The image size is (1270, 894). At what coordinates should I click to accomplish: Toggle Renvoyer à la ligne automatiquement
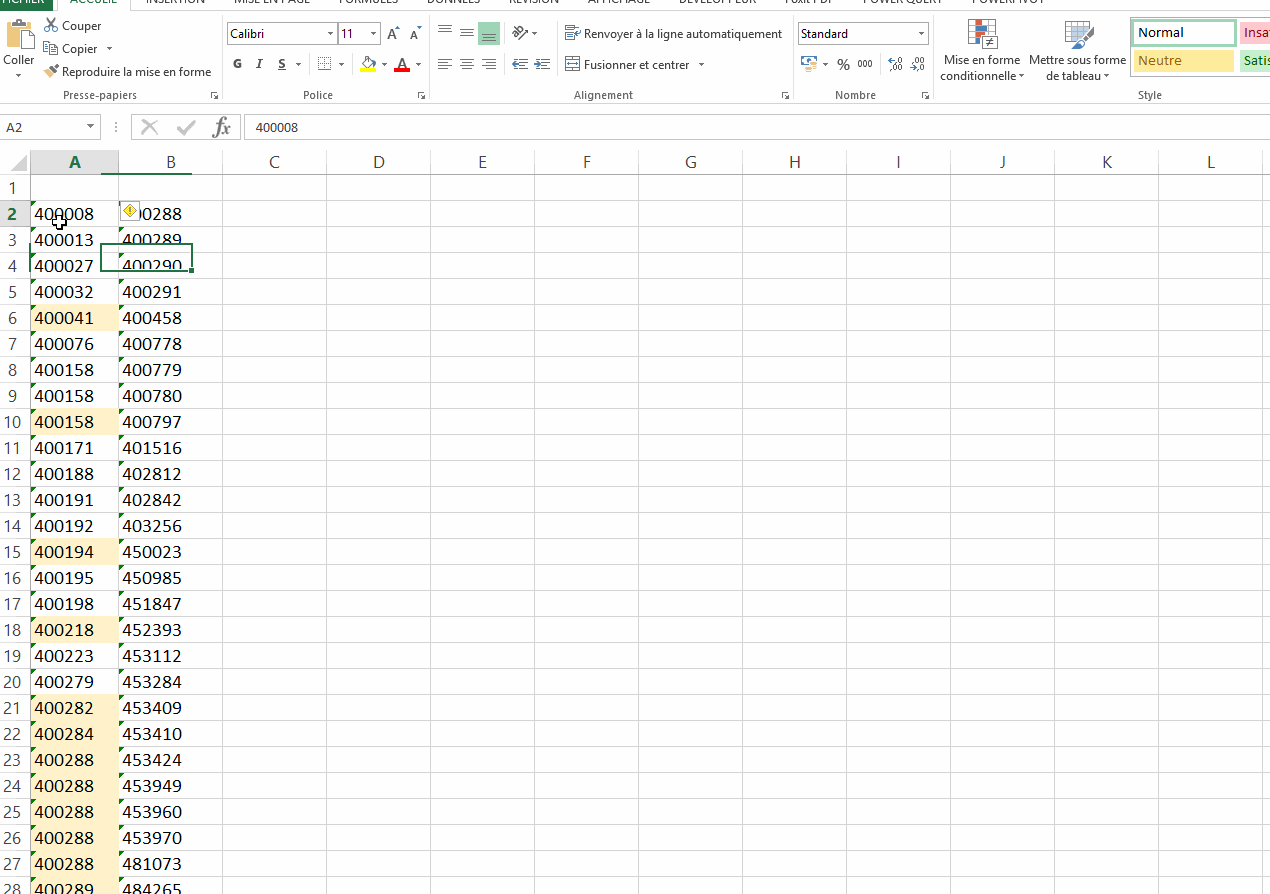[673, 34]
